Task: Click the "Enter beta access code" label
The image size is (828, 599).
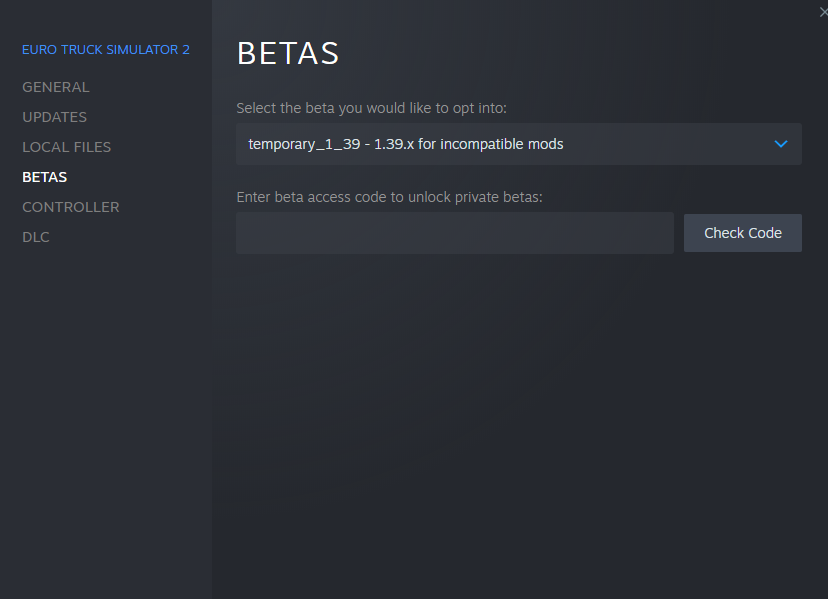Action: 330,197
